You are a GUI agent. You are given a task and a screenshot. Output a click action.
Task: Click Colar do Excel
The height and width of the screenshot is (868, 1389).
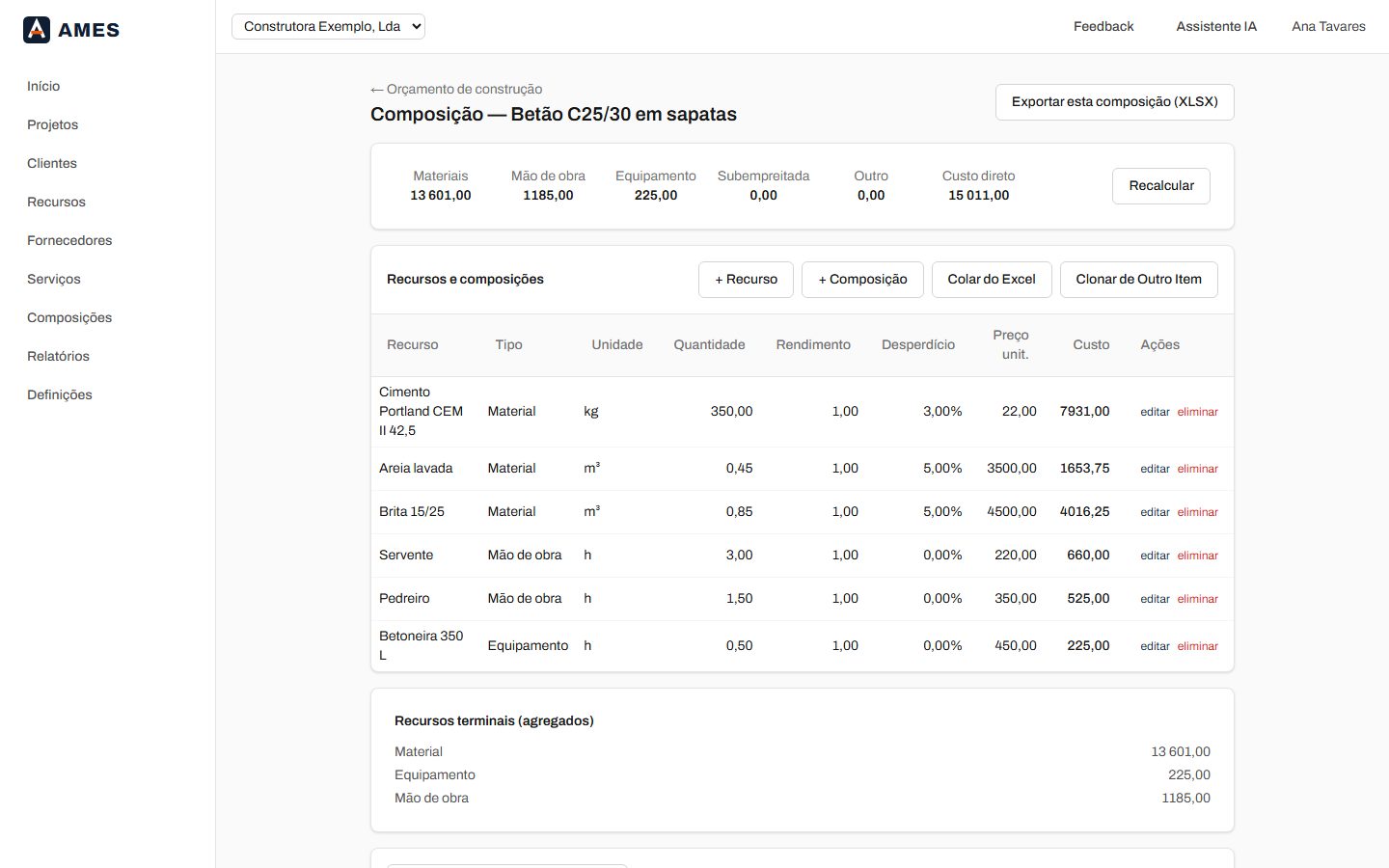coord(992,279)
